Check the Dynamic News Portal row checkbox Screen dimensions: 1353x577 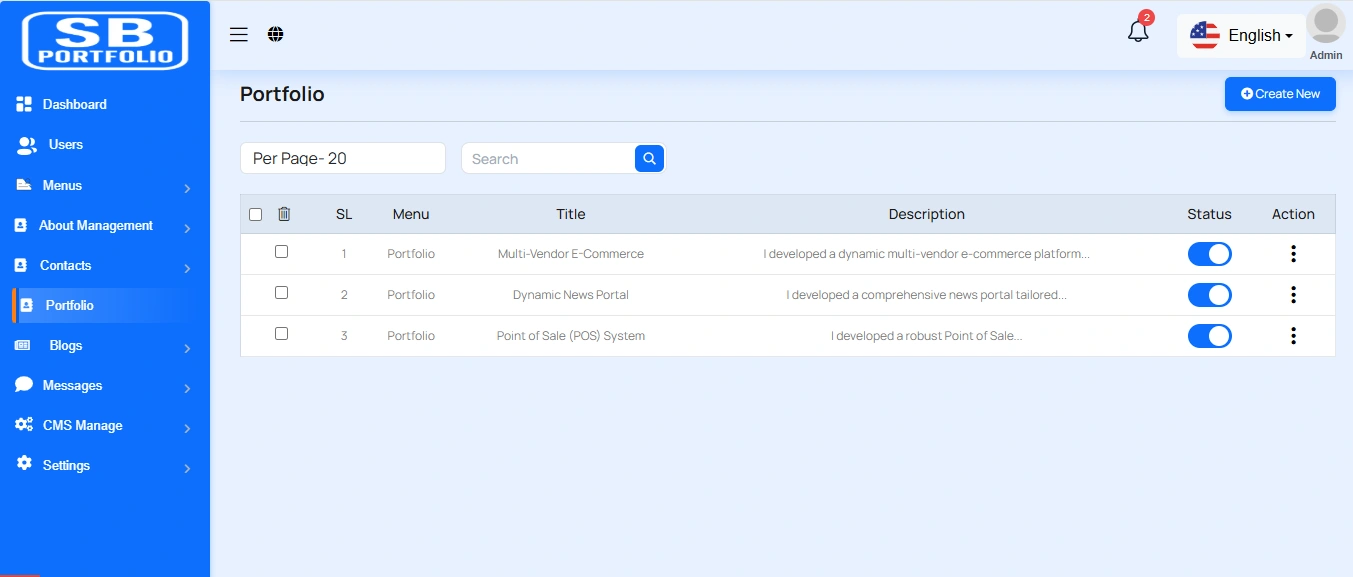point(281,293)
